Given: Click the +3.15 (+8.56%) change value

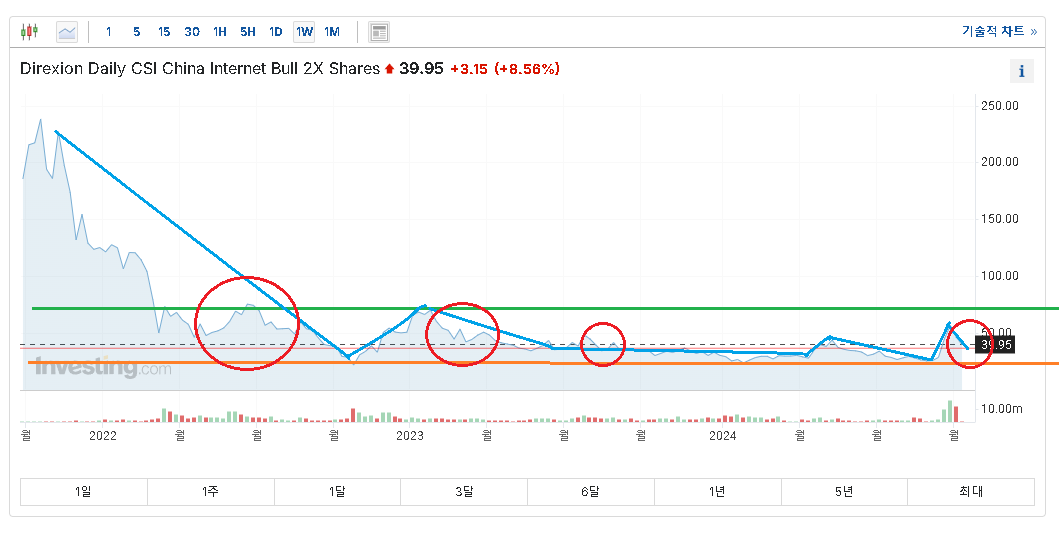Looking at the screenshot, I should click(505, 69).
